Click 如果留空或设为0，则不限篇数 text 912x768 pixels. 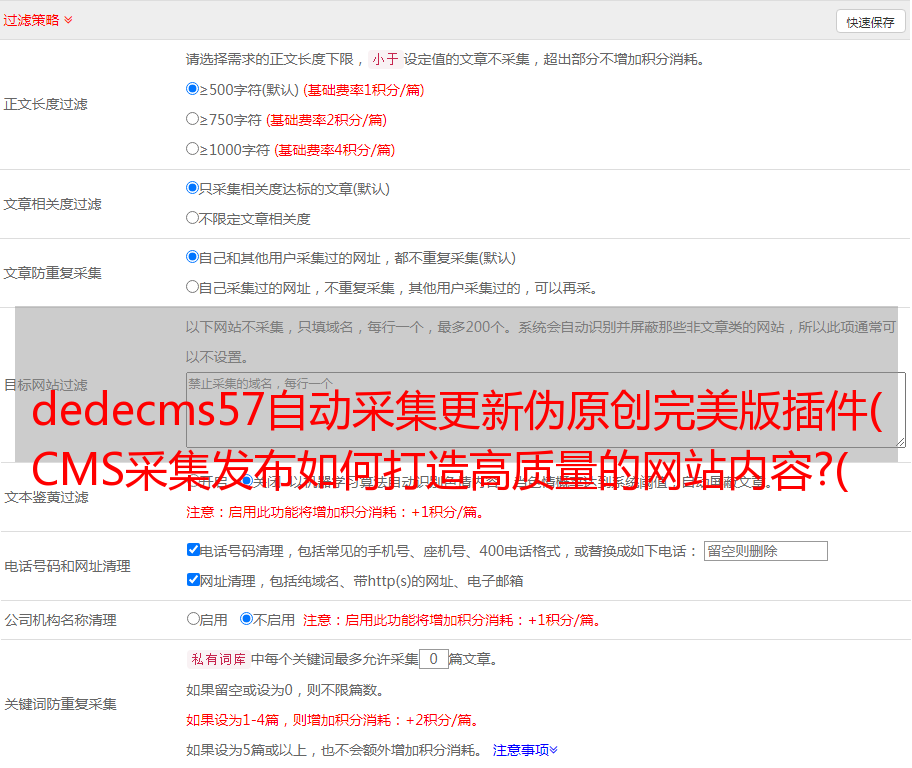point(285,690)
